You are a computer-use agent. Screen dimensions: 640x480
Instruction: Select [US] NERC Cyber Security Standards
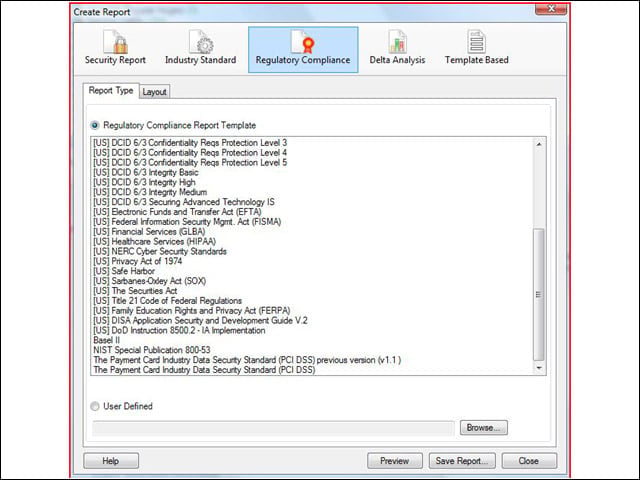pos(160,251)
